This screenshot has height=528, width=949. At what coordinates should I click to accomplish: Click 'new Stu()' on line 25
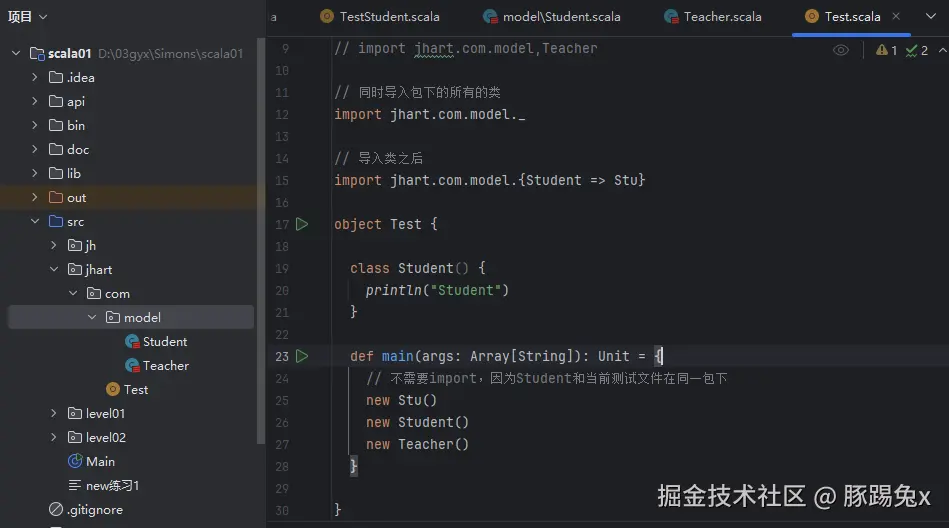[401, 400]
